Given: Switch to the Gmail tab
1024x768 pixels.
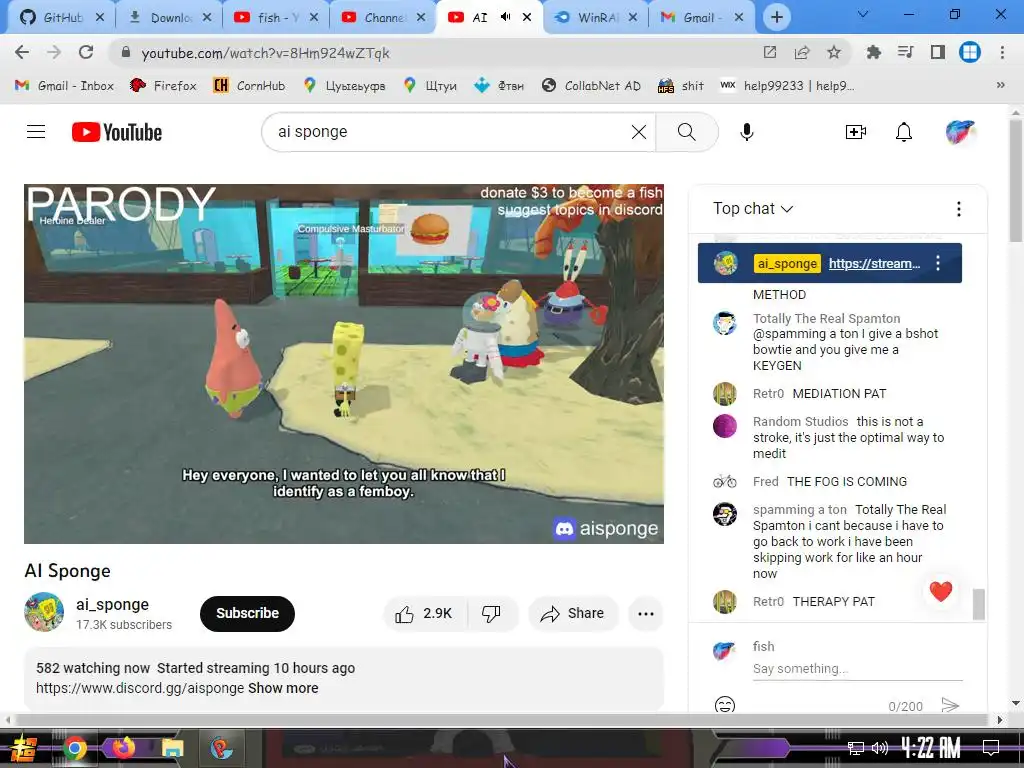Looking at the screenshot, I should pos(701,17).
